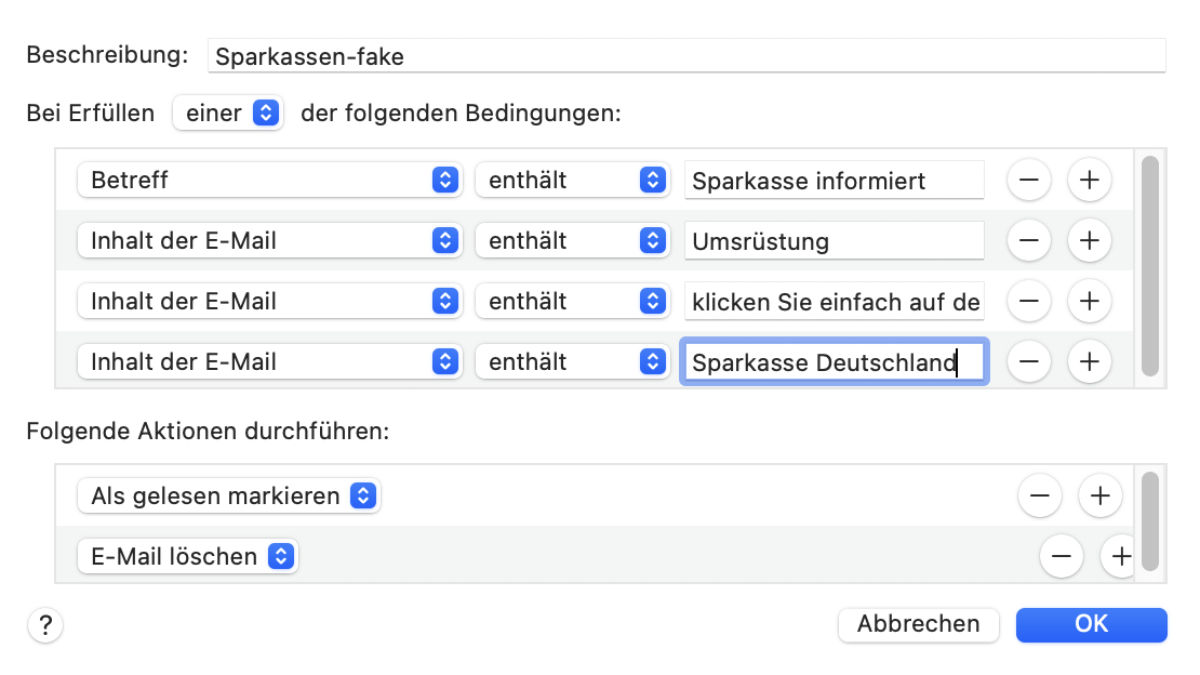
Task: Click the 'klicken Sie einfach auf de' field
Action: click(x=834, y=301)
